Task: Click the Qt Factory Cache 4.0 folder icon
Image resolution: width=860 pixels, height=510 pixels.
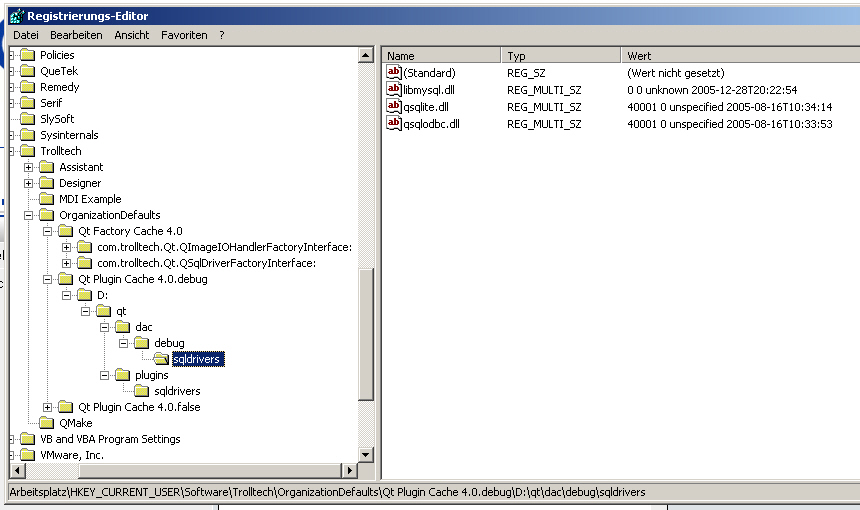Action: click(66, 231)
